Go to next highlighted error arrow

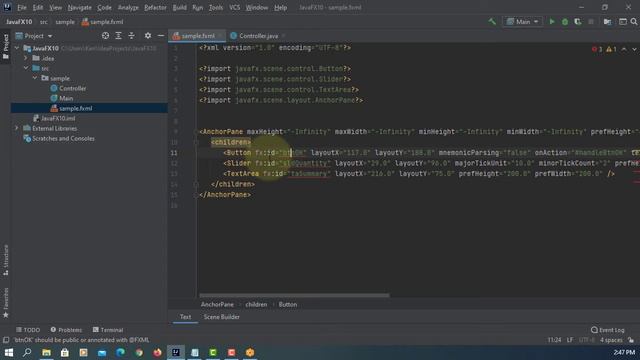coord(635,49)
